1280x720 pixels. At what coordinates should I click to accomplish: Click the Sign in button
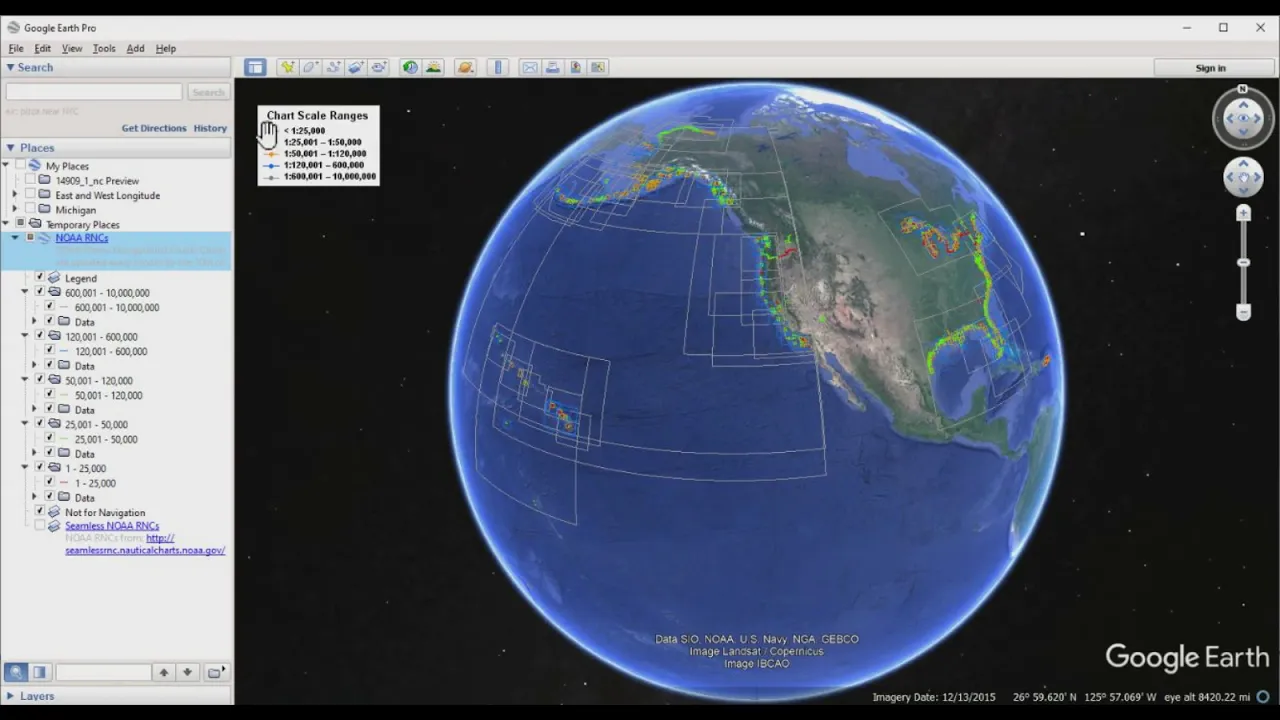1210,68
